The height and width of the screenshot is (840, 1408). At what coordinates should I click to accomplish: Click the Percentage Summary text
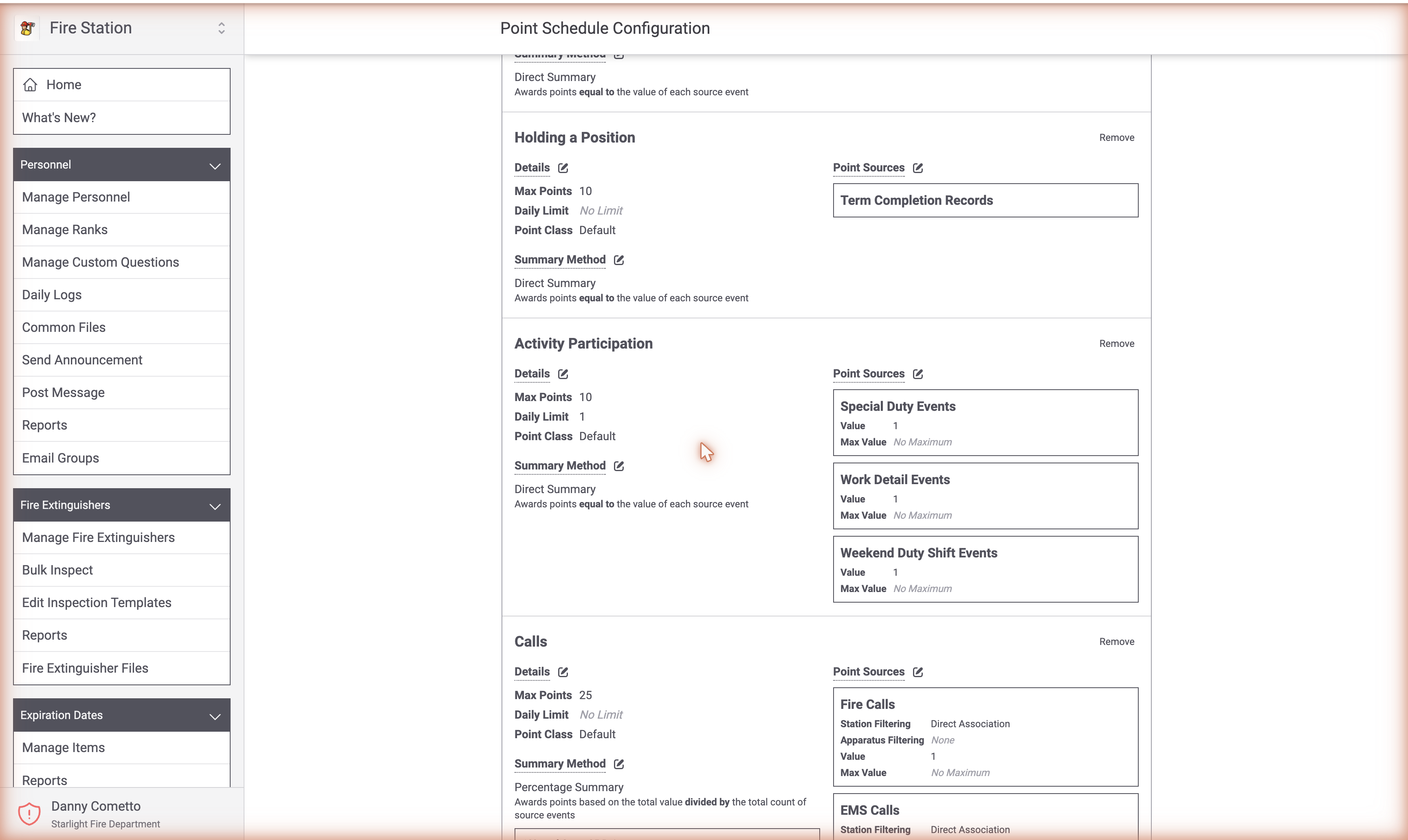569,787
